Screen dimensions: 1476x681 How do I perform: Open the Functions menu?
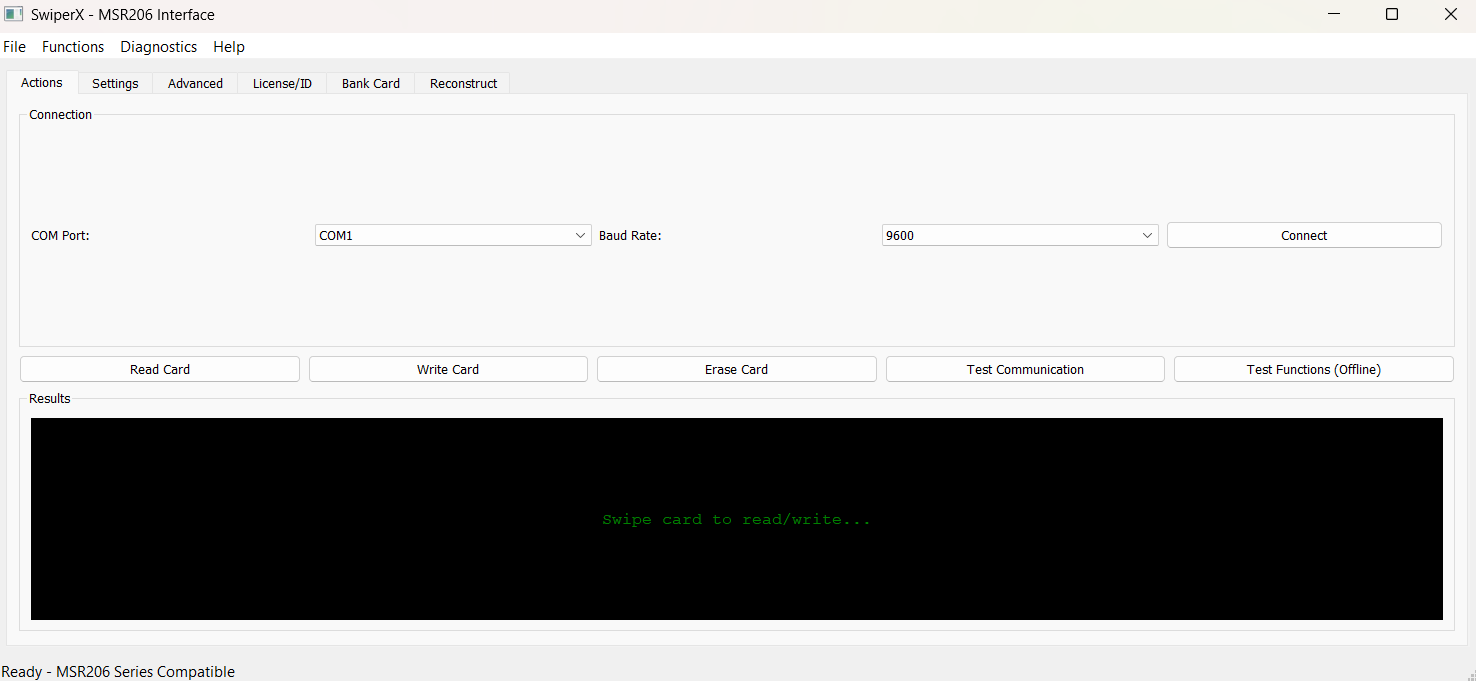tap(73, 47)
